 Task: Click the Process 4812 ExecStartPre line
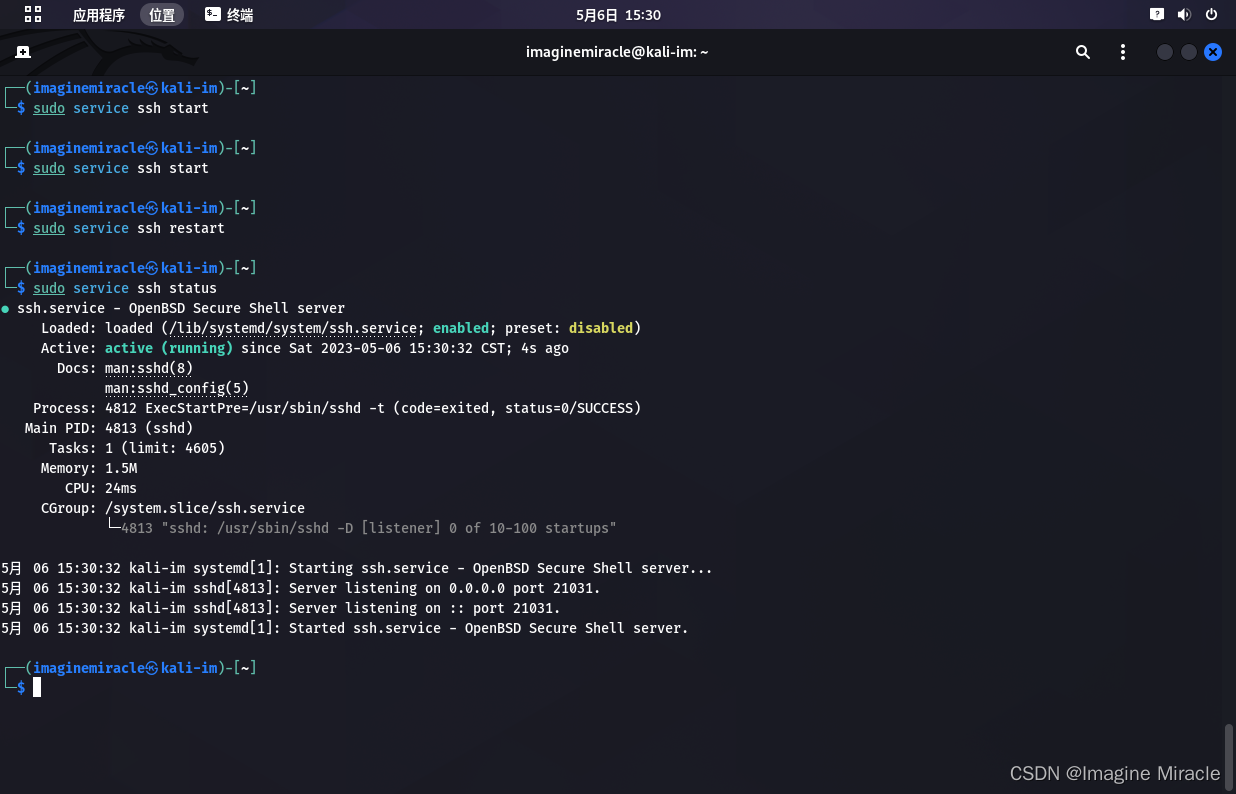click(337, 408)
